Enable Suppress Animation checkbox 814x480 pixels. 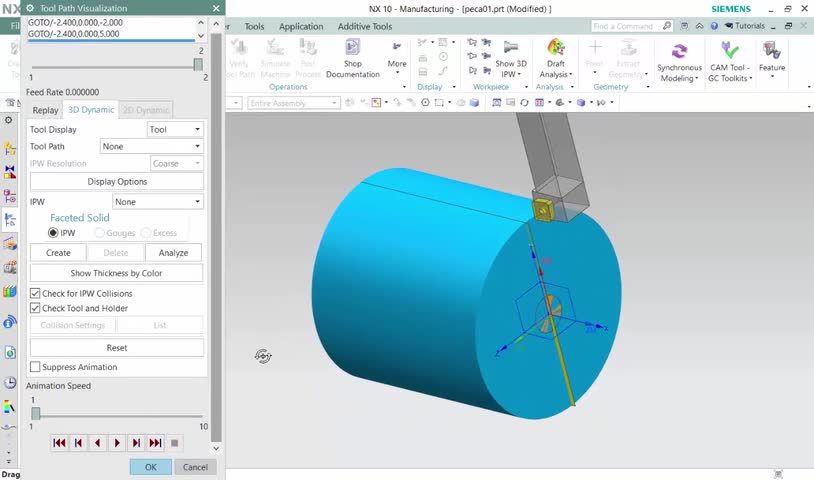pos(35,367)
